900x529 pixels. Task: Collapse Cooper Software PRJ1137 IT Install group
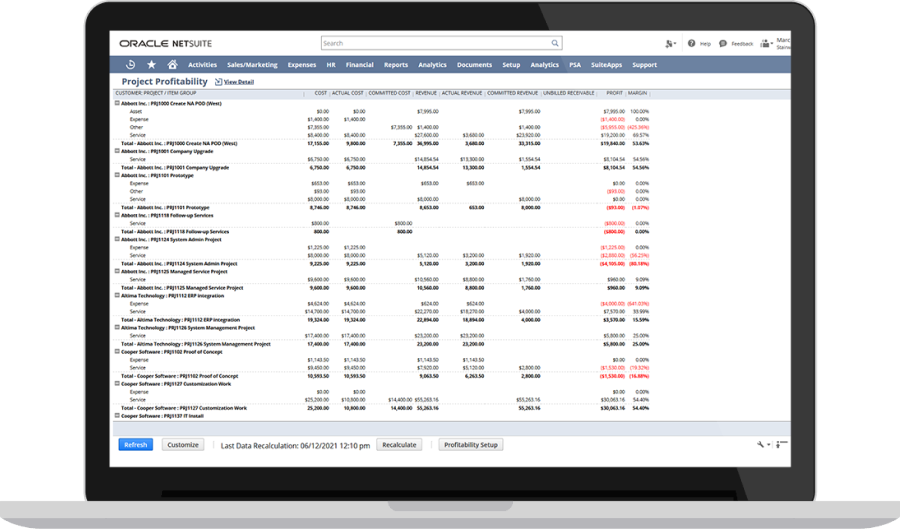click(x=117, y=415)
